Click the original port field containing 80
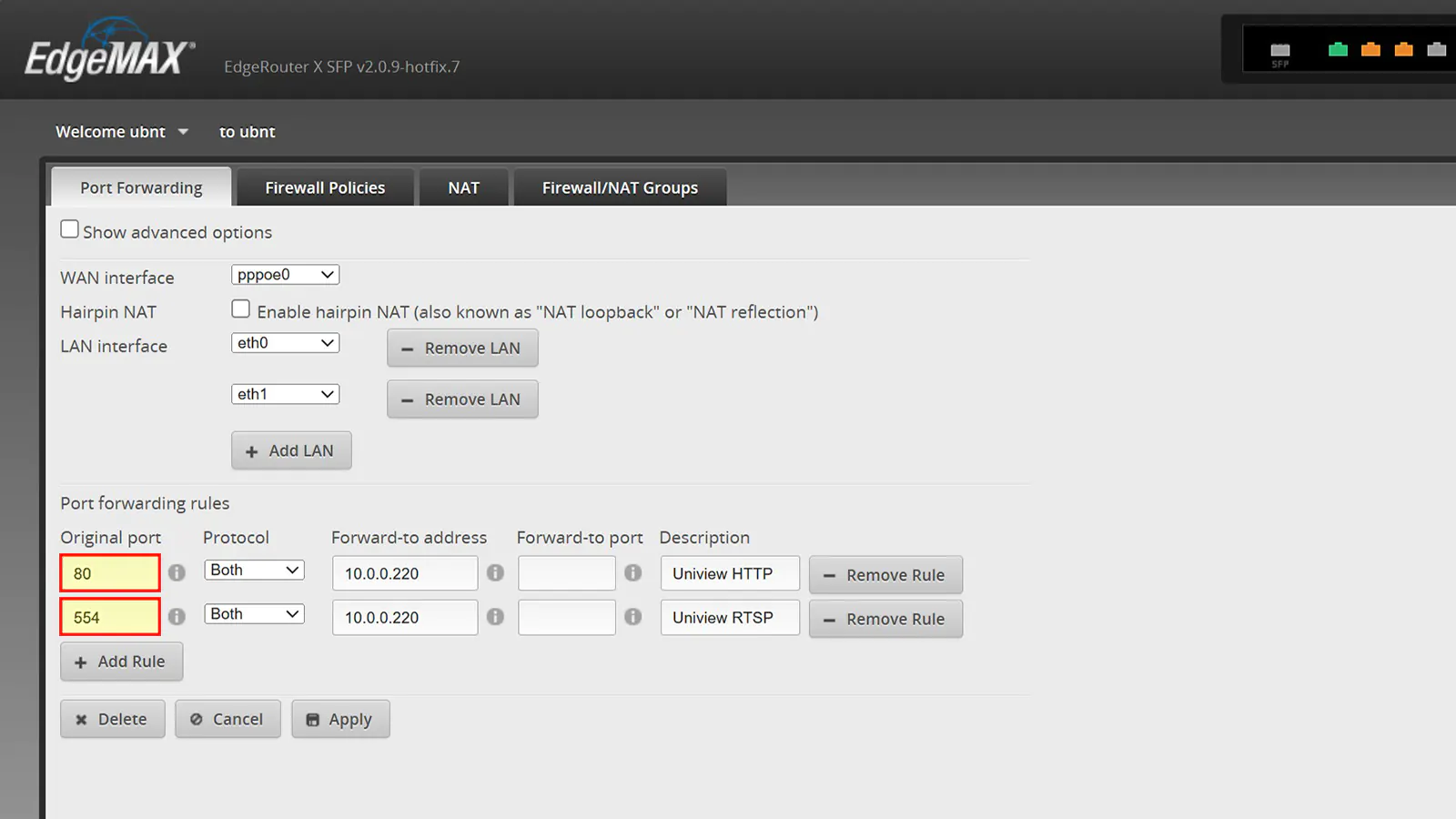1456x819 pixels. [x=110, y=573]
